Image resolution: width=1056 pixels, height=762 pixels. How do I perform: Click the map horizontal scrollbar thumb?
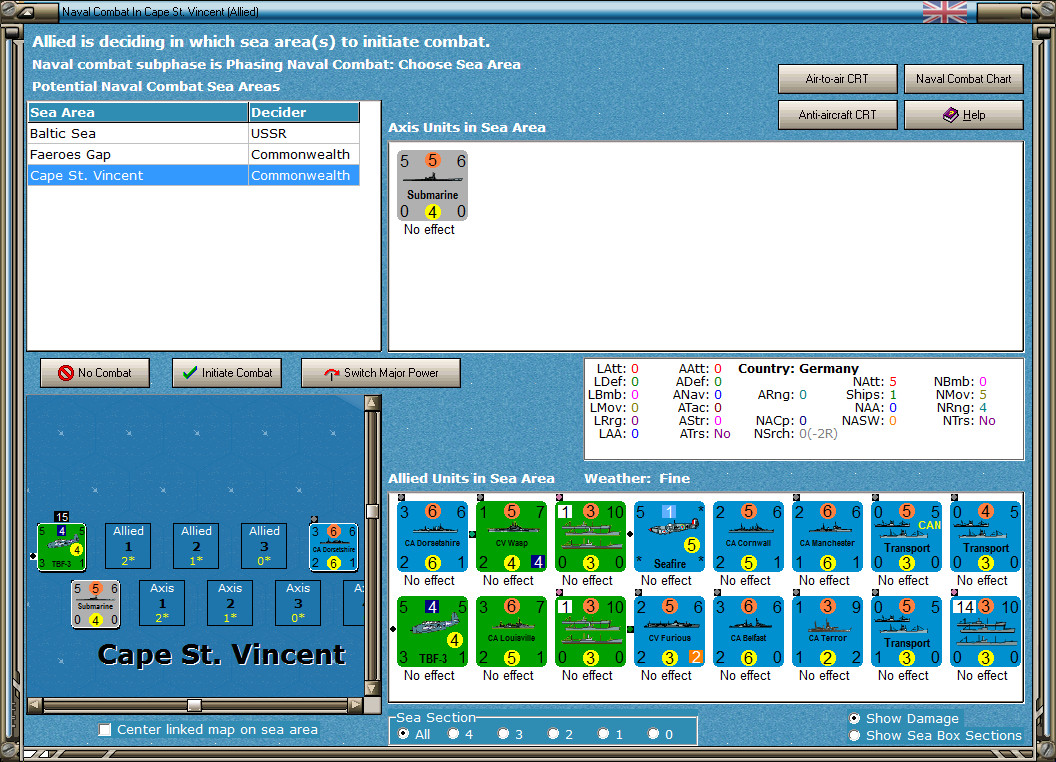pos(194,705)
